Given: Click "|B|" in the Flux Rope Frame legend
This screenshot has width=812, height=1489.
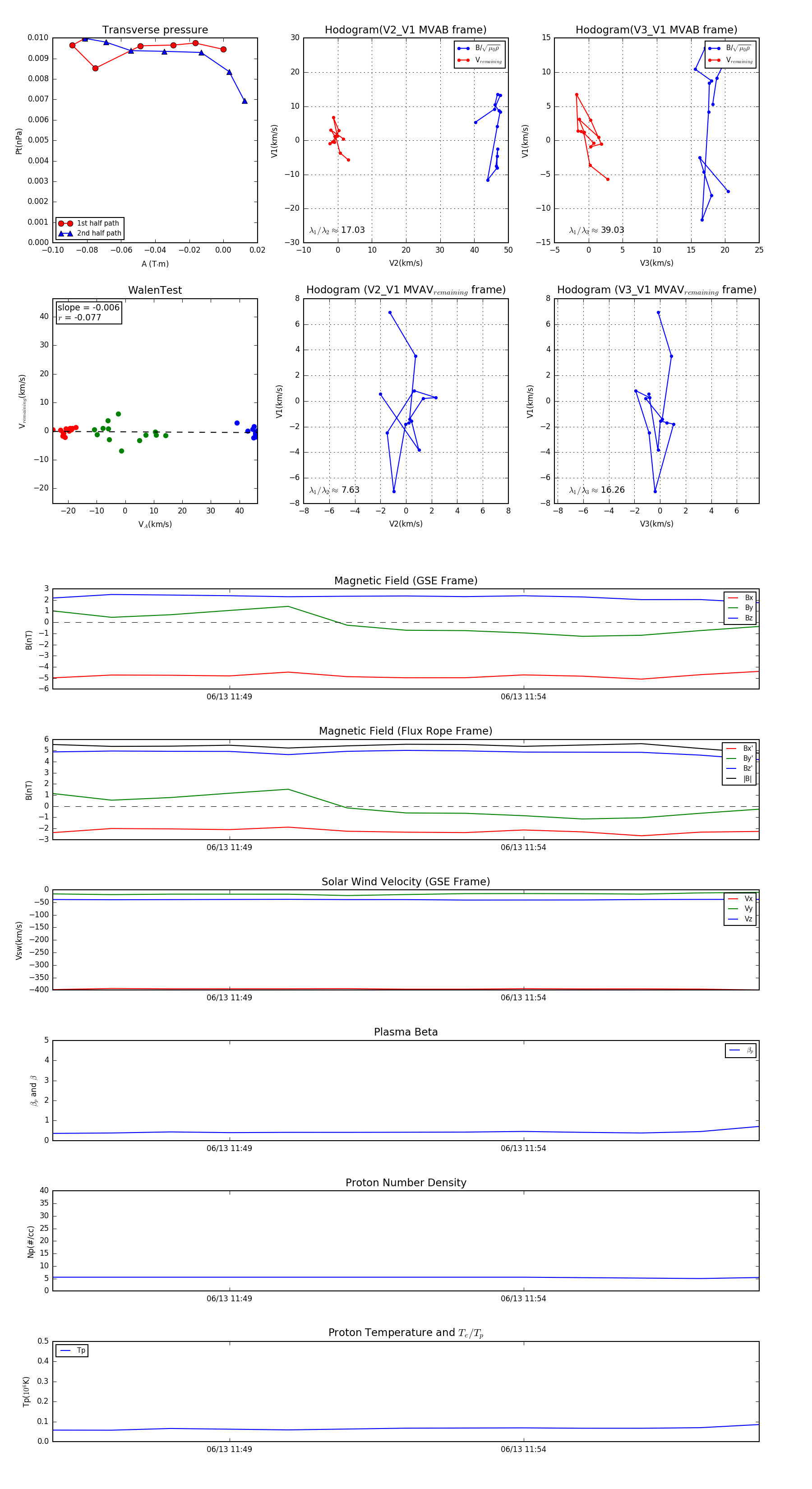Looking at the screenshot, I should (x=740, y=779).
